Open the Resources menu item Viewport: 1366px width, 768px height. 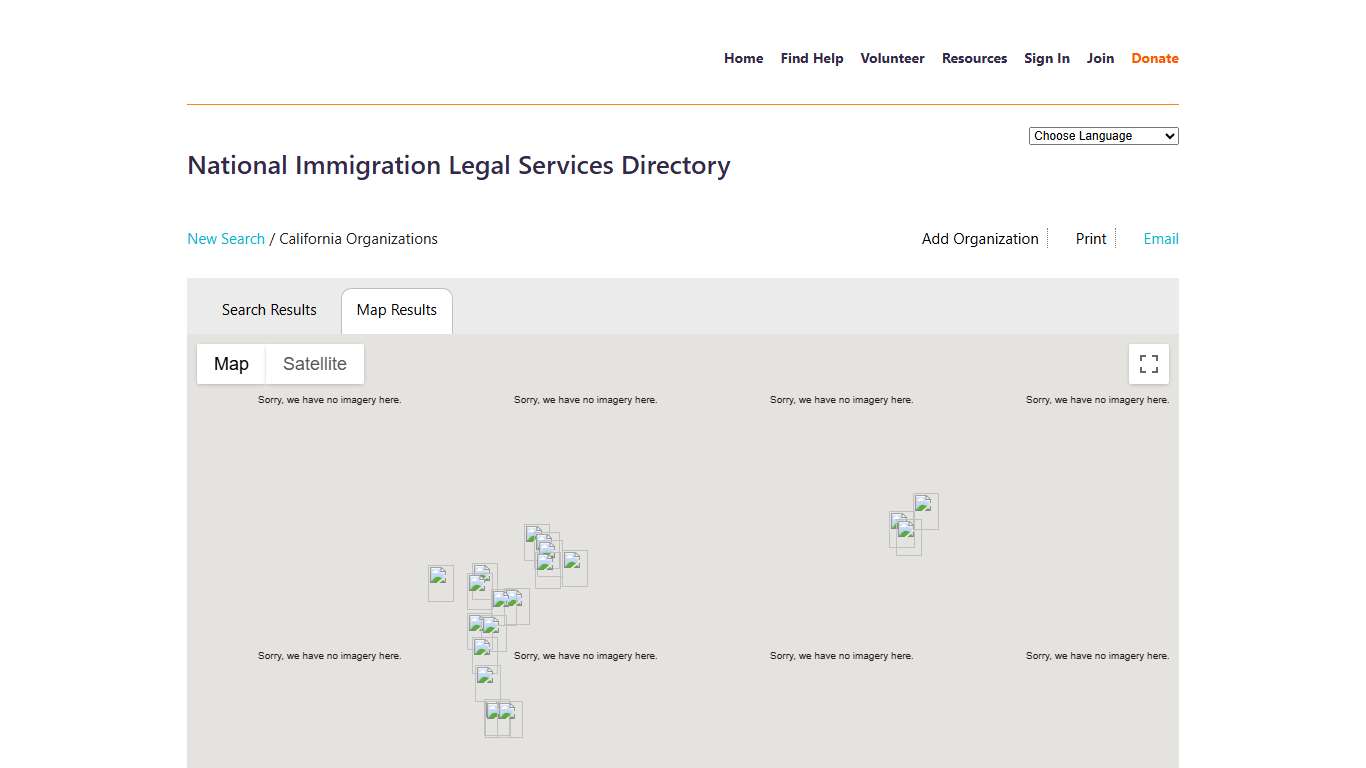[974, 58]
